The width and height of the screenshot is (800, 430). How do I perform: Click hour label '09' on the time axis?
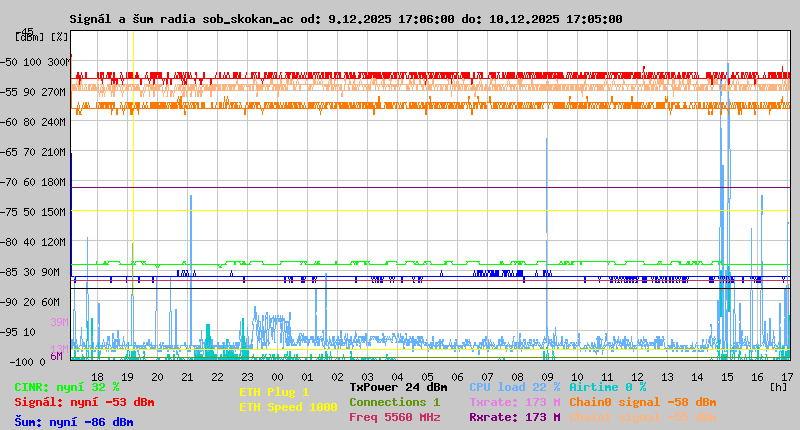coord(547,377)
